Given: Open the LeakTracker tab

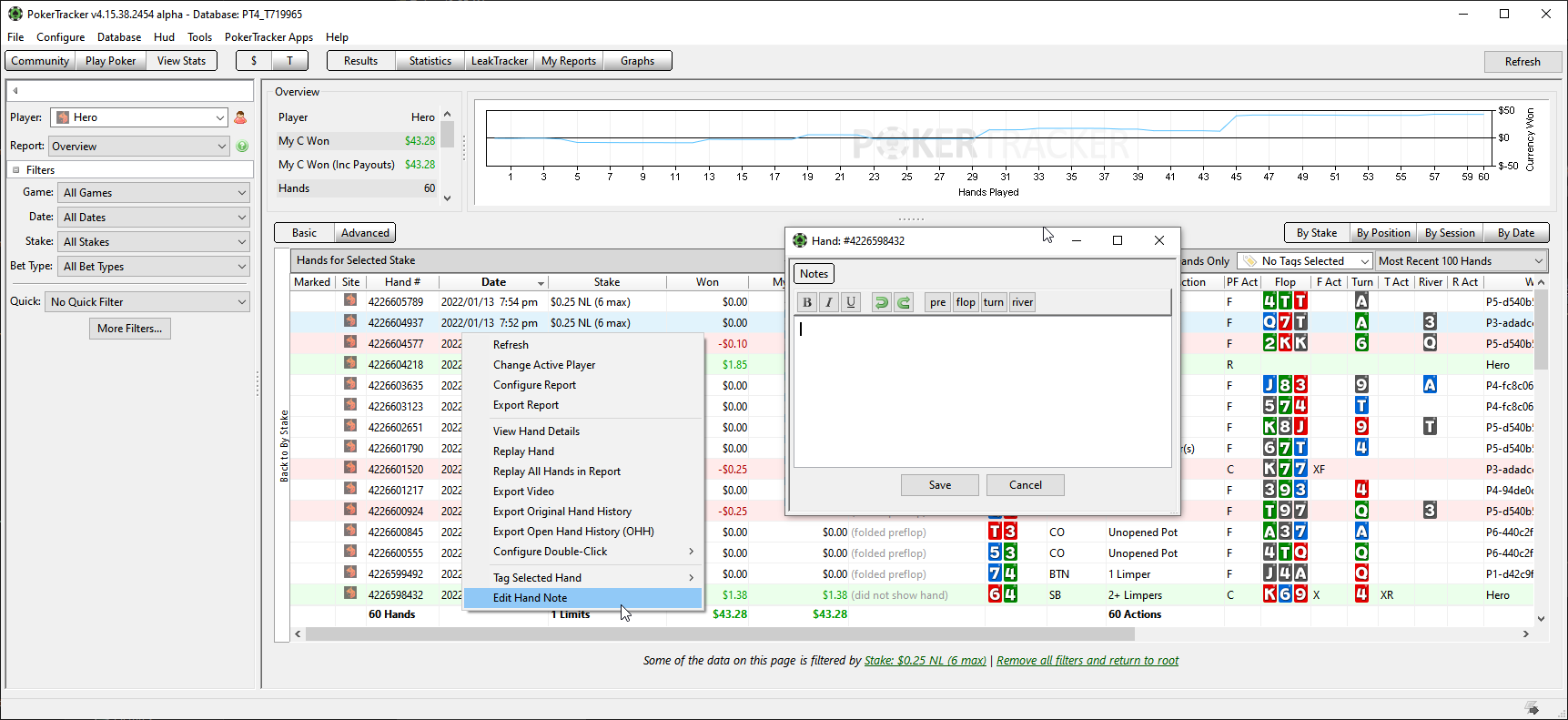Looking at the screenshot, I should click(499, 61).
